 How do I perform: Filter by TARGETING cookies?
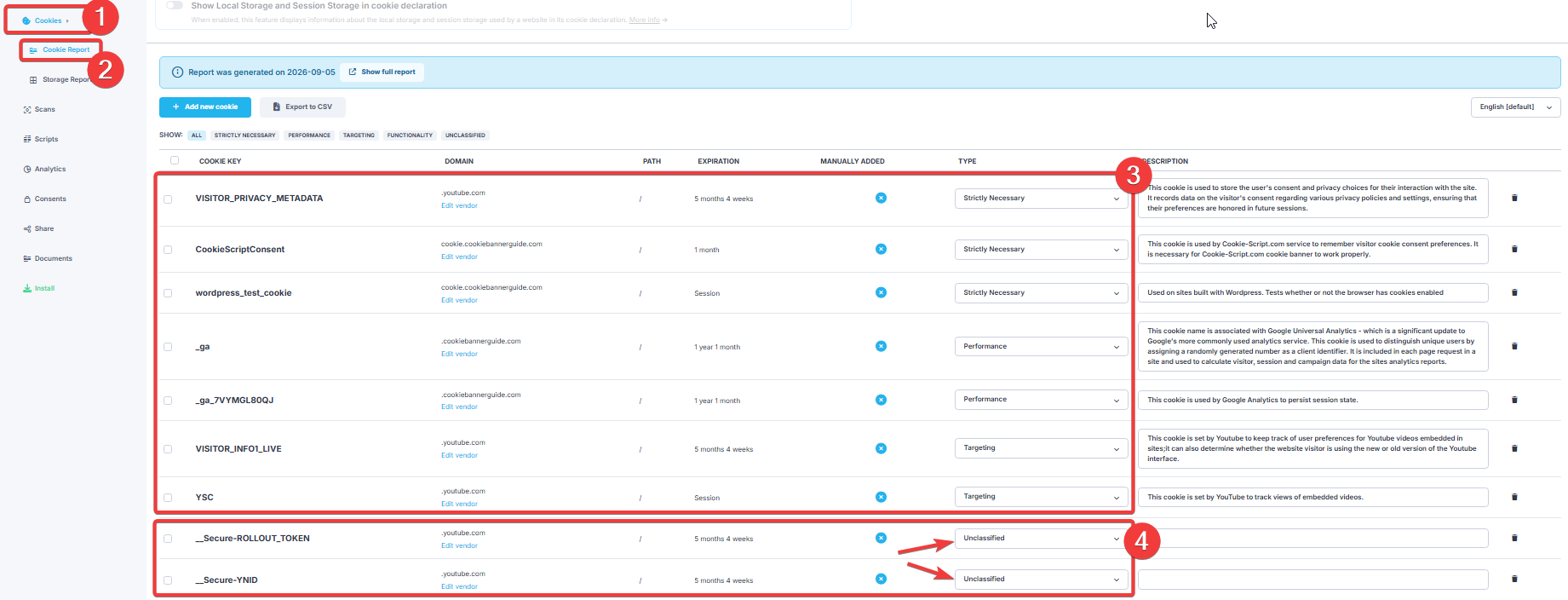pyautogui.click(x=359, y=136)
